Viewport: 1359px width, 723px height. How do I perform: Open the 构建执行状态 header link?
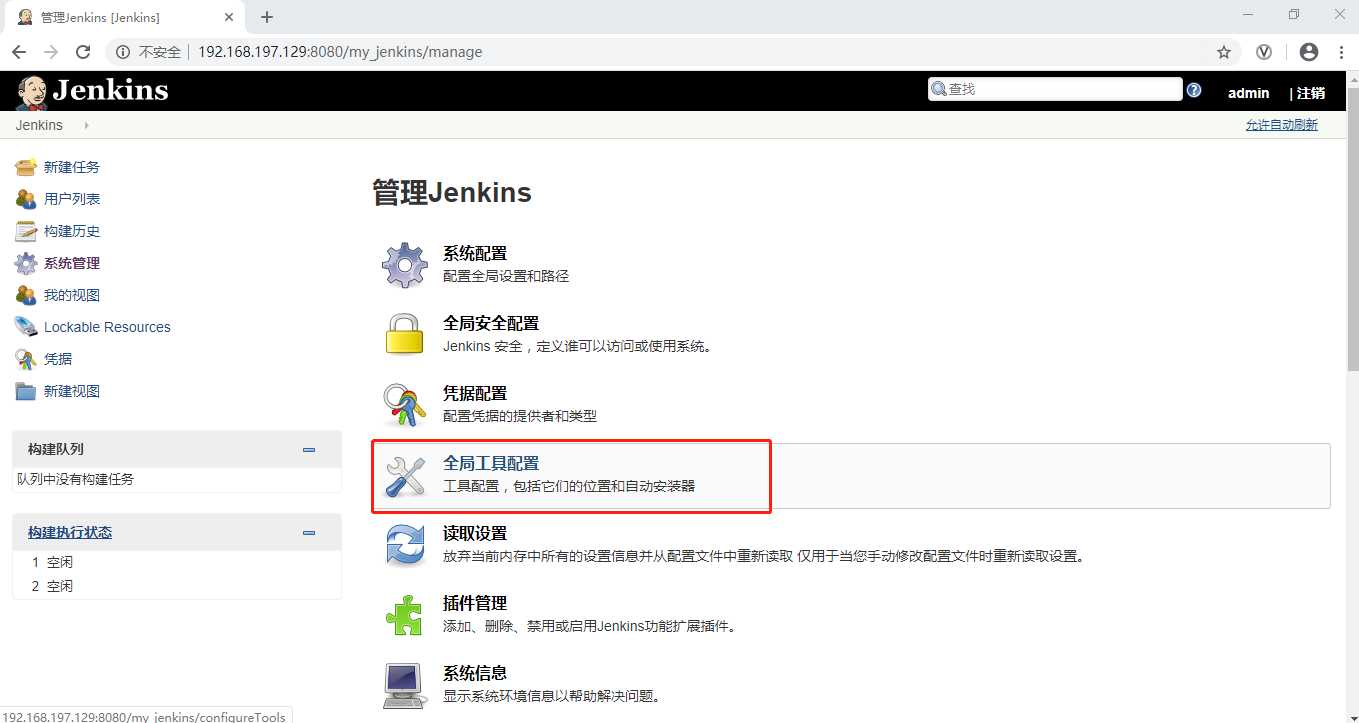coord(70,533)
